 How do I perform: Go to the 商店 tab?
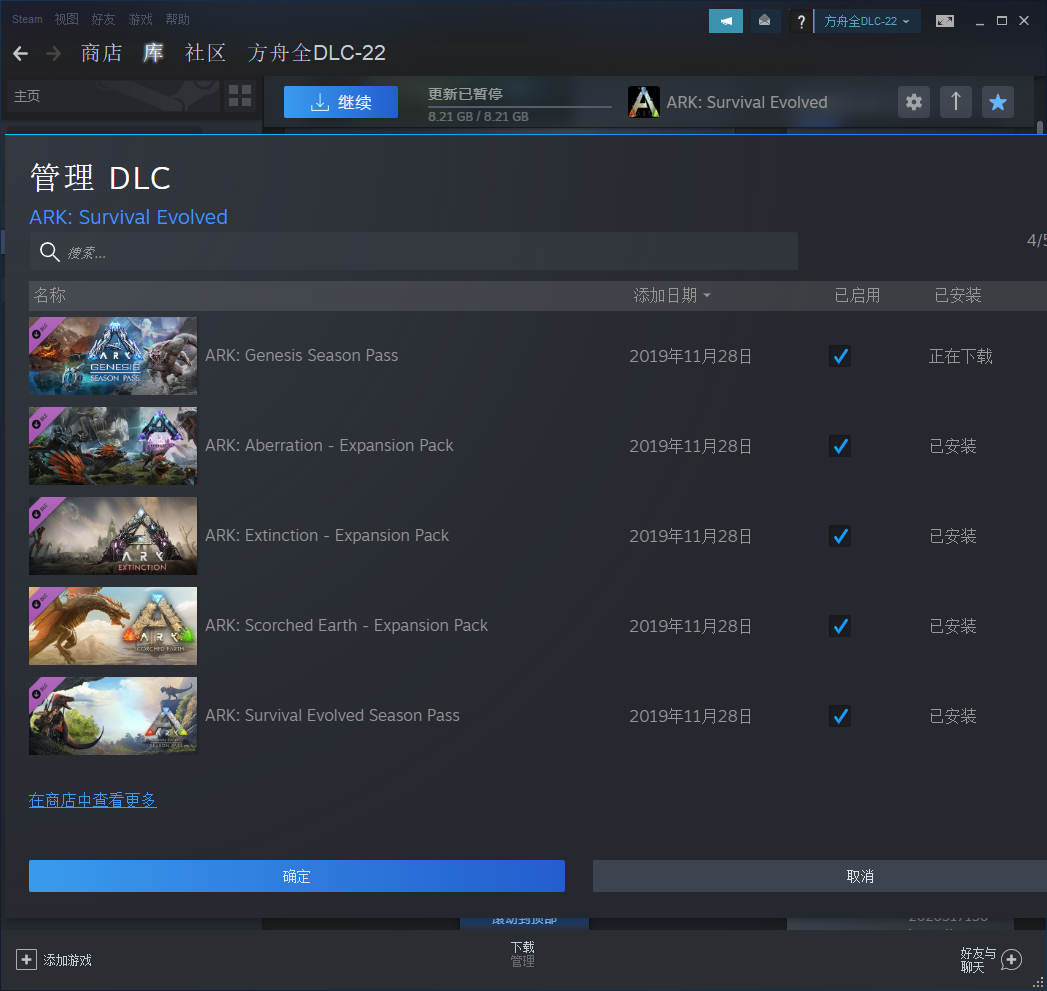click(x=101, y=53)
